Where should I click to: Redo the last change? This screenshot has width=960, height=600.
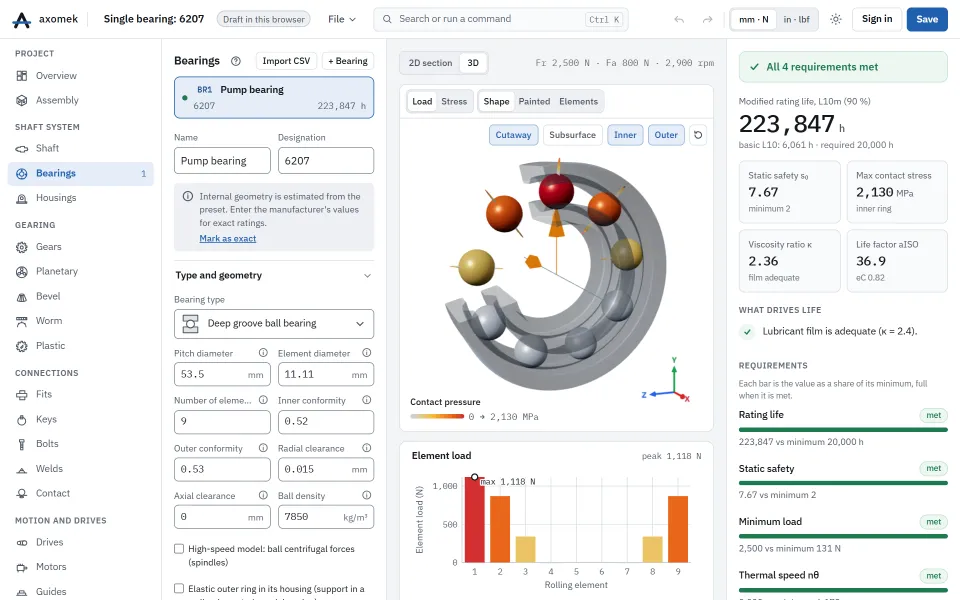click(x=707, y=20)
